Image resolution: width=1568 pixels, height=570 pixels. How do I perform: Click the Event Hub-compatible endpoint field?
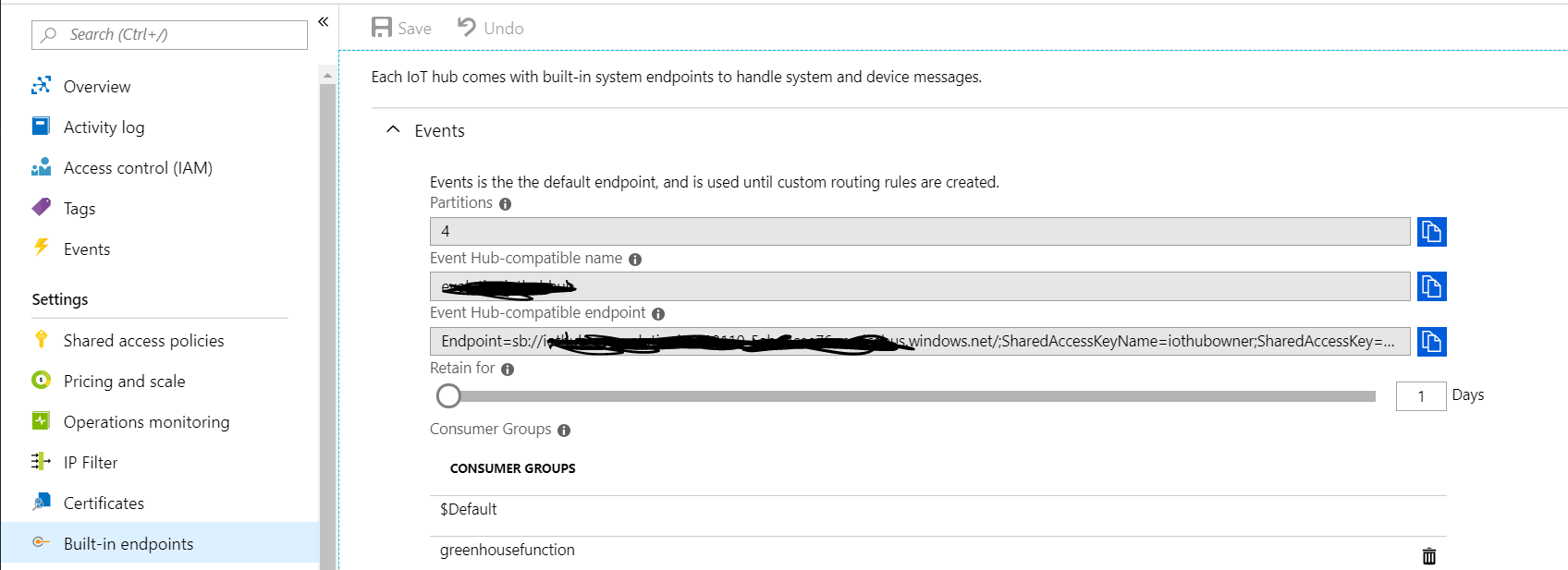[920, 341]
